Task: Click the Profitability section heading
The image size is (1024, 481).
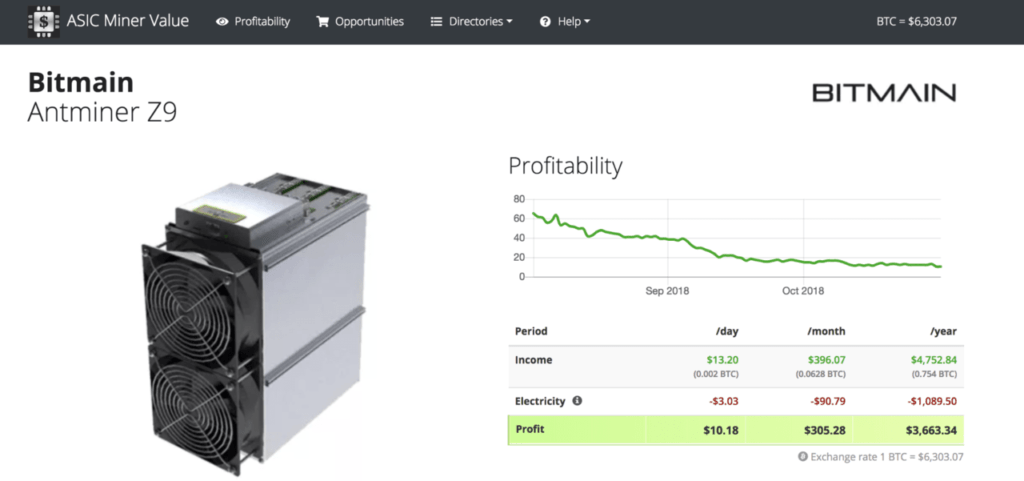Action: (x=565, y=166)
